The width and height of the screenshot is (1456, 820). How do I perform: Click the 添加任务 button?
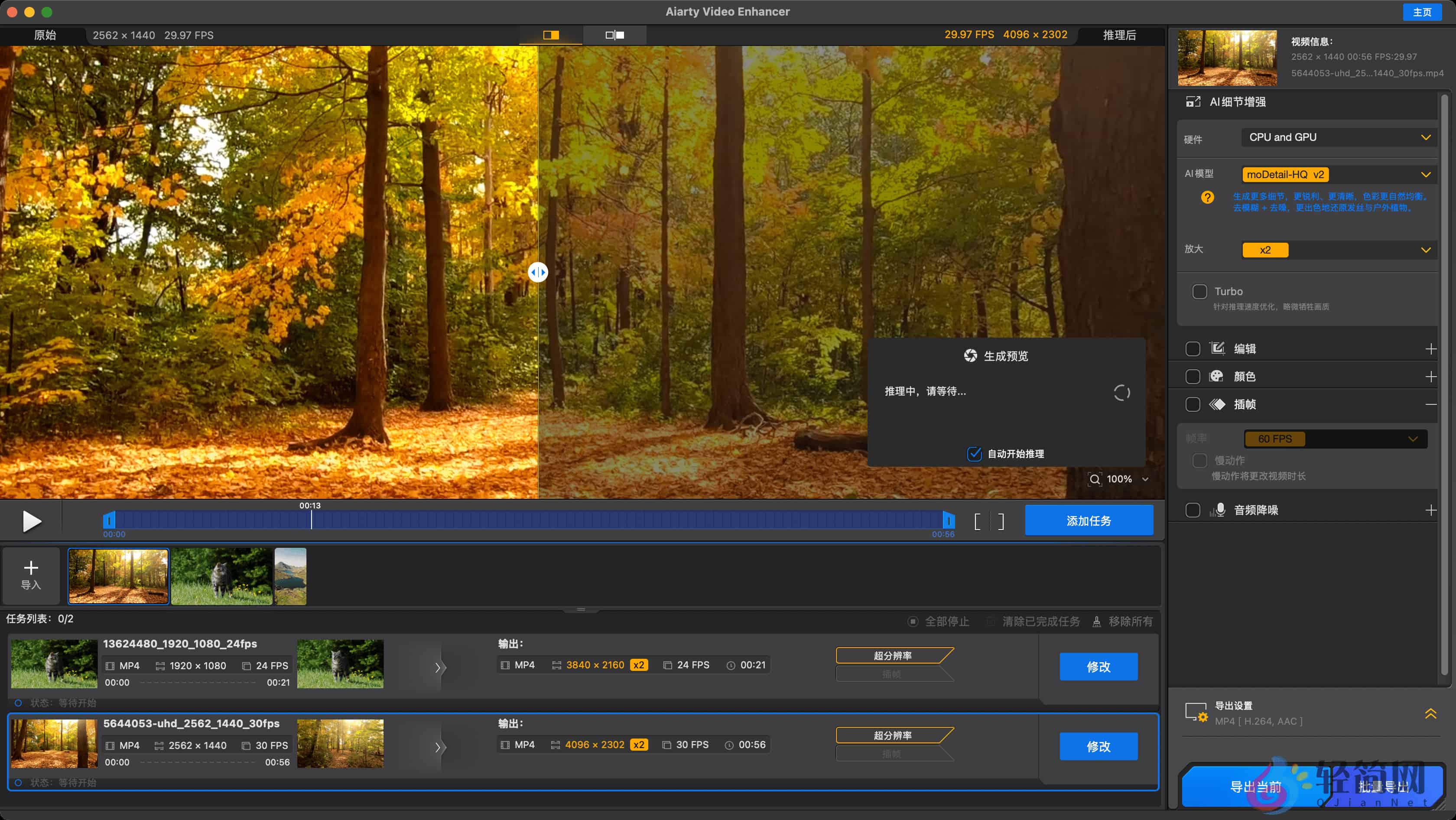pyautogui.click(x=1089, y=521)
